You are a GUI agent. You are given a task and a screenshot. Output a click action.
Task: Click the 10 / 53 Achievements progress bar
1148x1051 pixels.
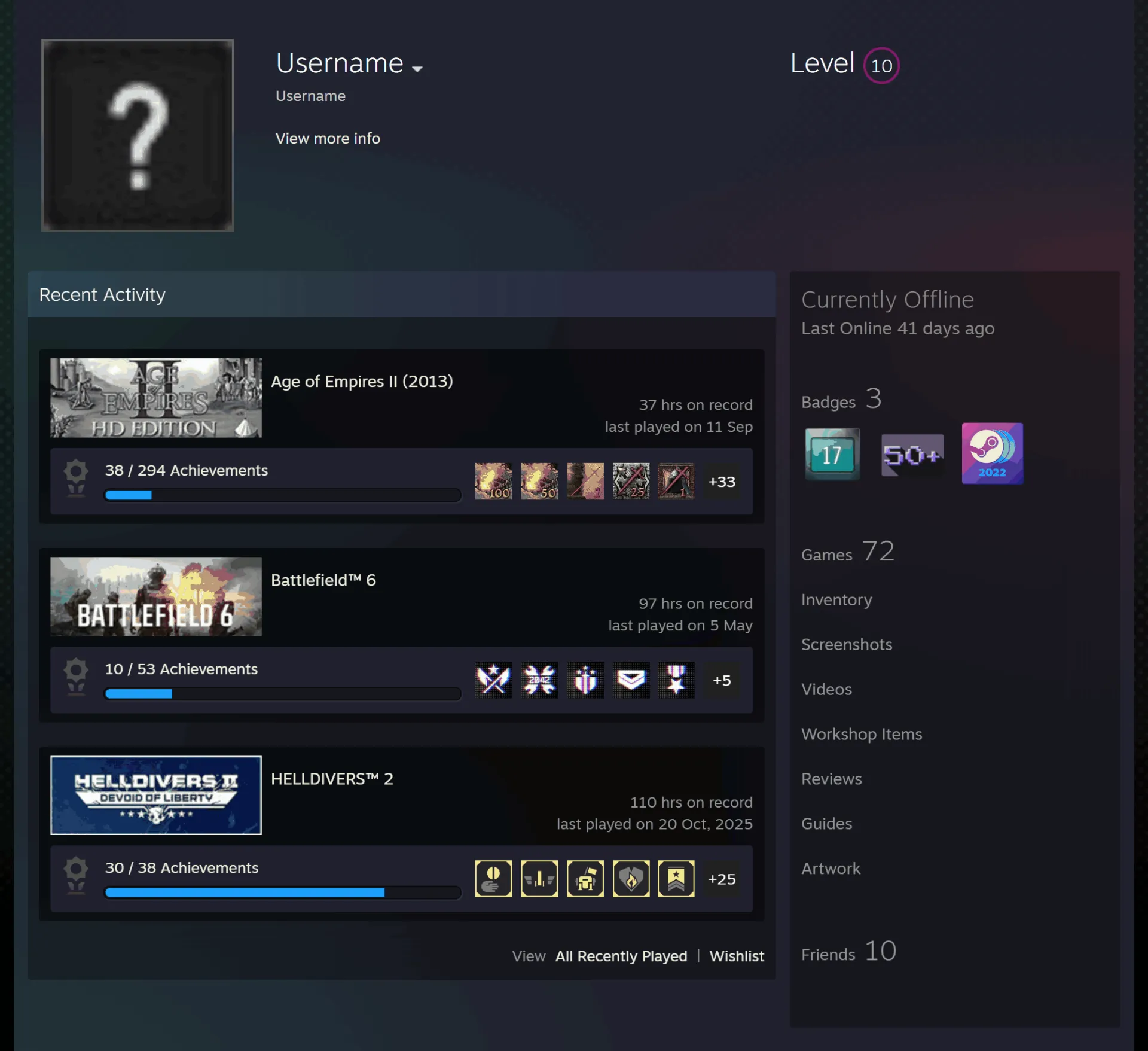pyautogui.click(x=283, y=693)
